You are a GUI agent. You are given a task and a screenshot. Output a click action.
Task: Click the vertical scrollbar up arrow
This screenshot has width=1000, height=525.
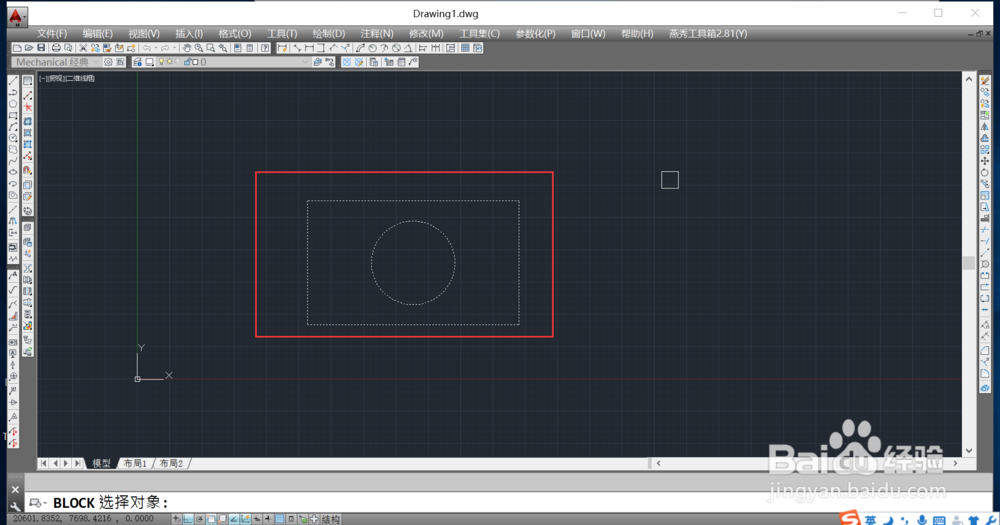pos(969,80)
